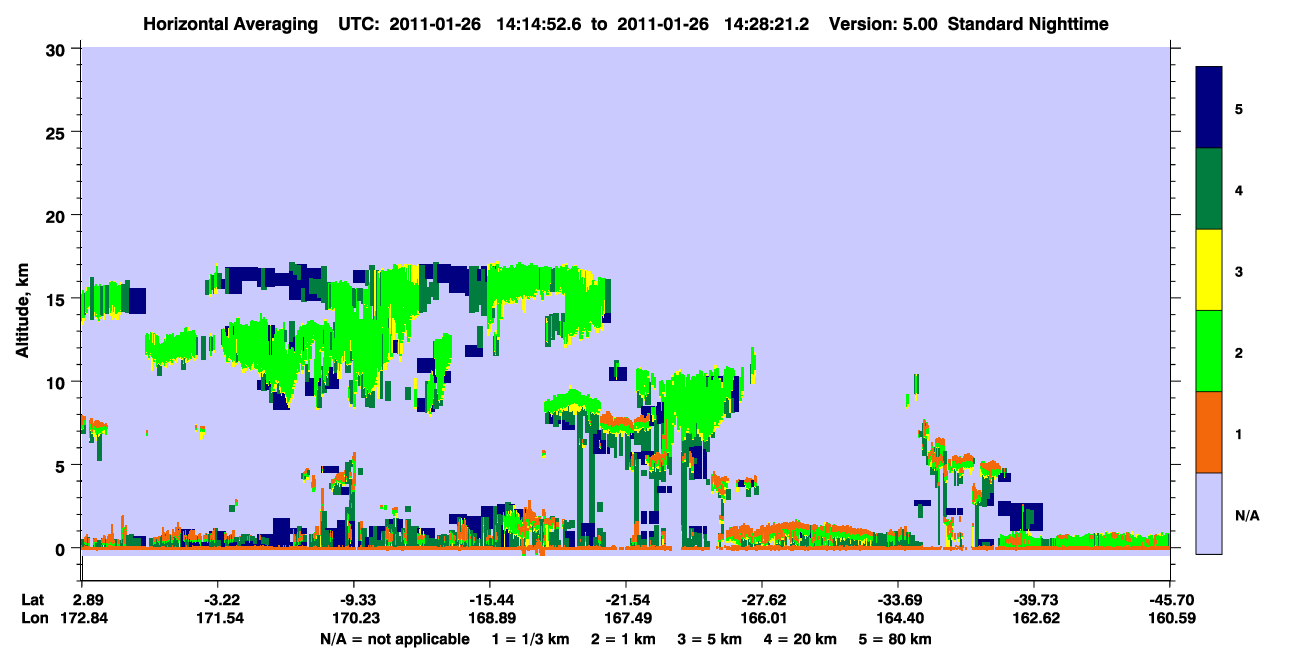Click the latitude value -21.54
This screenshot has width=1300, height=667.
[626, 600]
